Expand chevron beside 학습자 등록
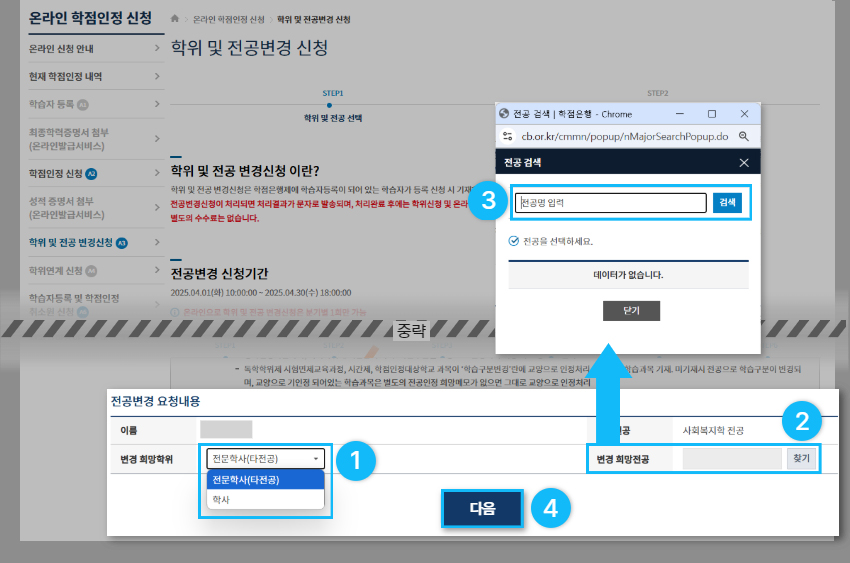Image resolution: width=850 pixels, height=563 pixels. click(x=157, y=103)
